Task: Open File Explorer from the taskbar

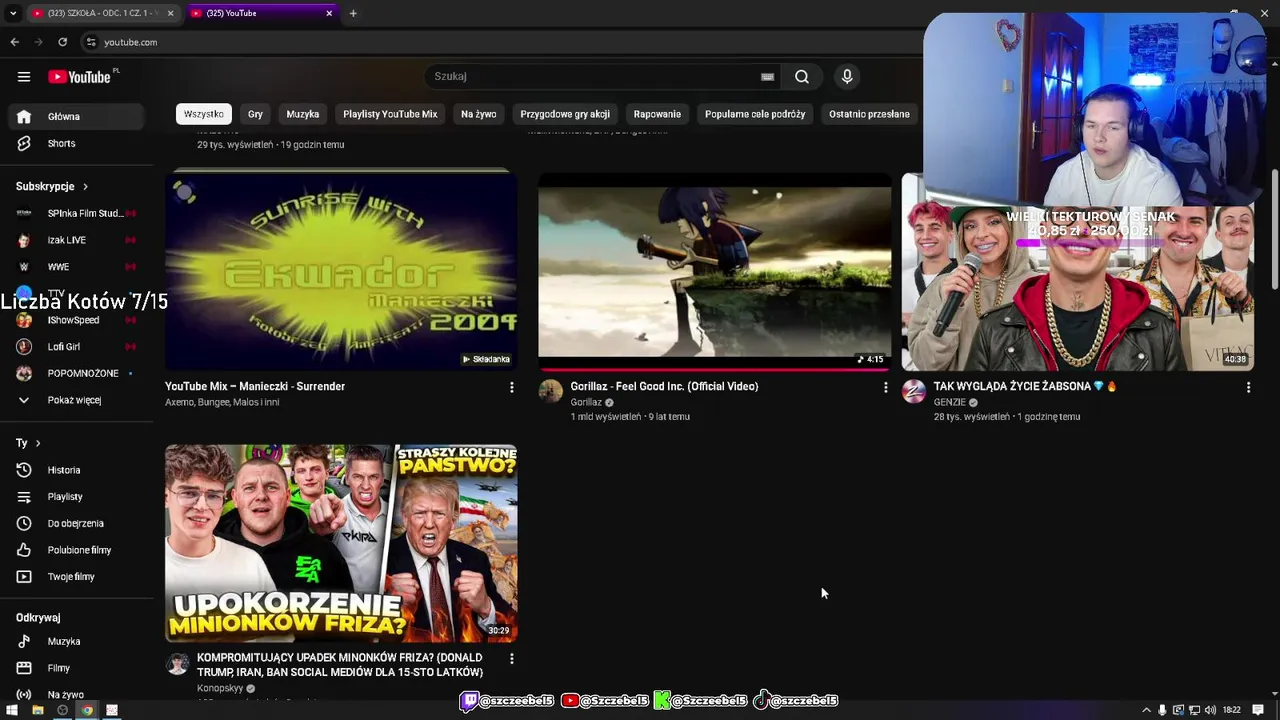Action: (37, 710)
